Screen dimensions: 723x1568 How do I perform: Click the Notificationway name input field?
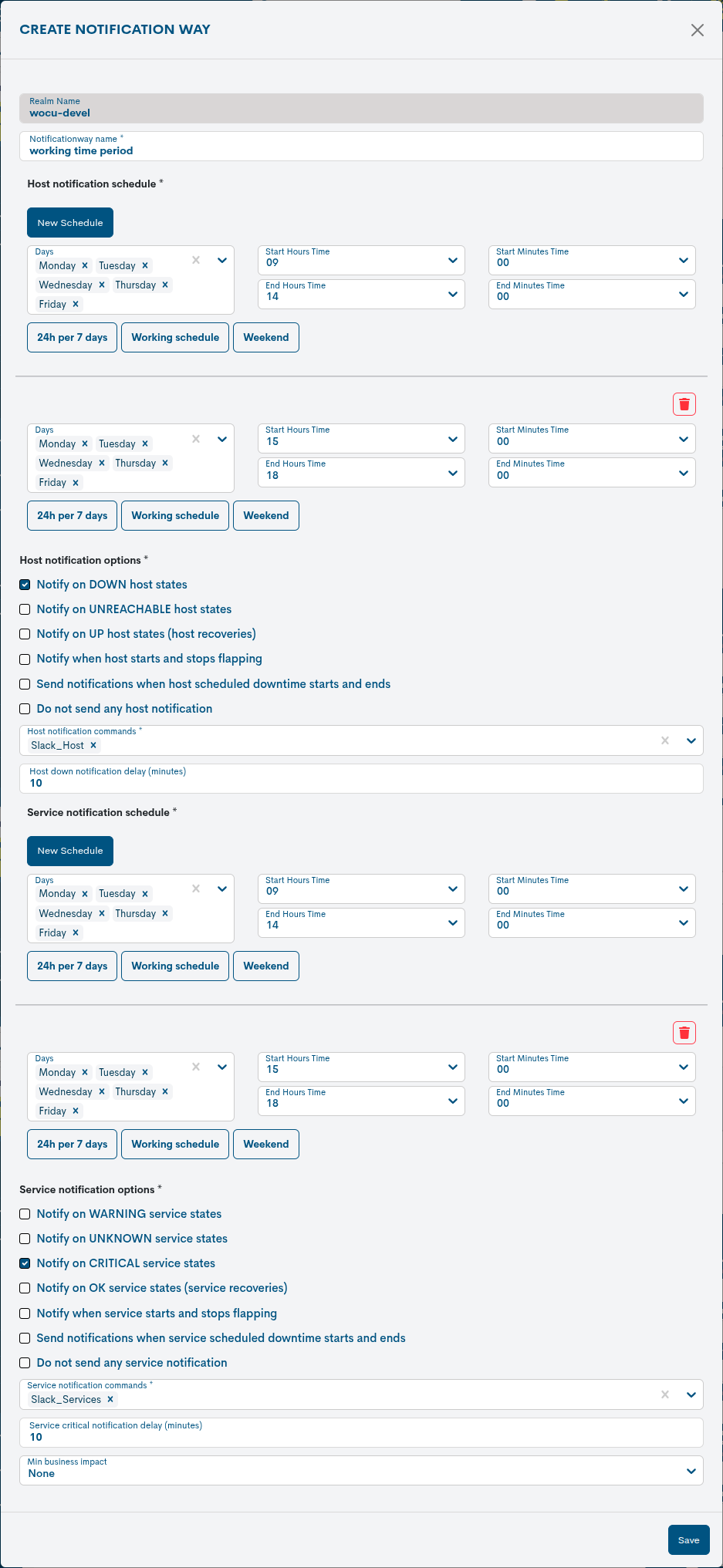coord(361,150)
